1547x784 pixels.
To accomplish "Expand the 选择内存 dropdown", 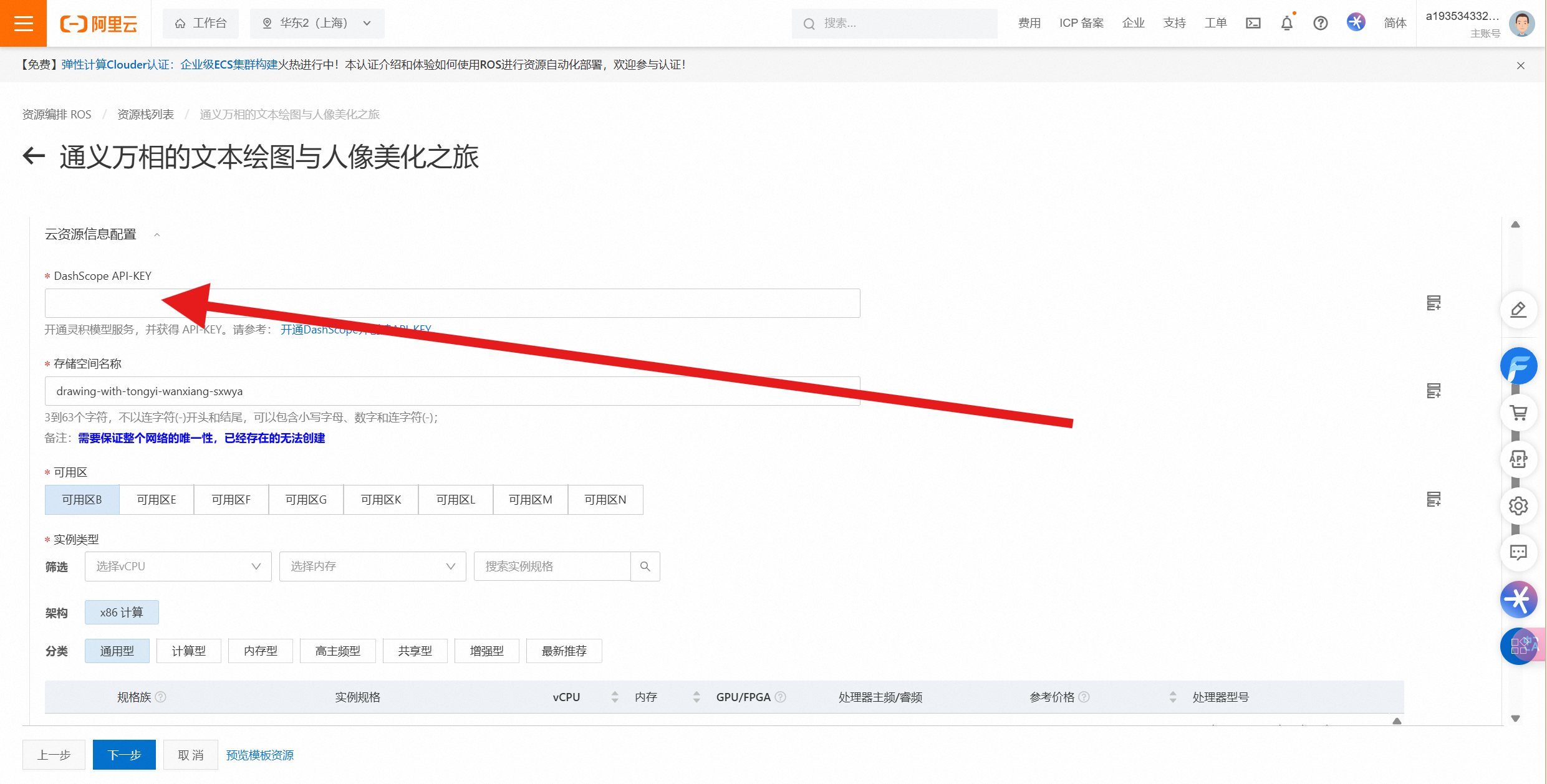I will coord(372,566).
